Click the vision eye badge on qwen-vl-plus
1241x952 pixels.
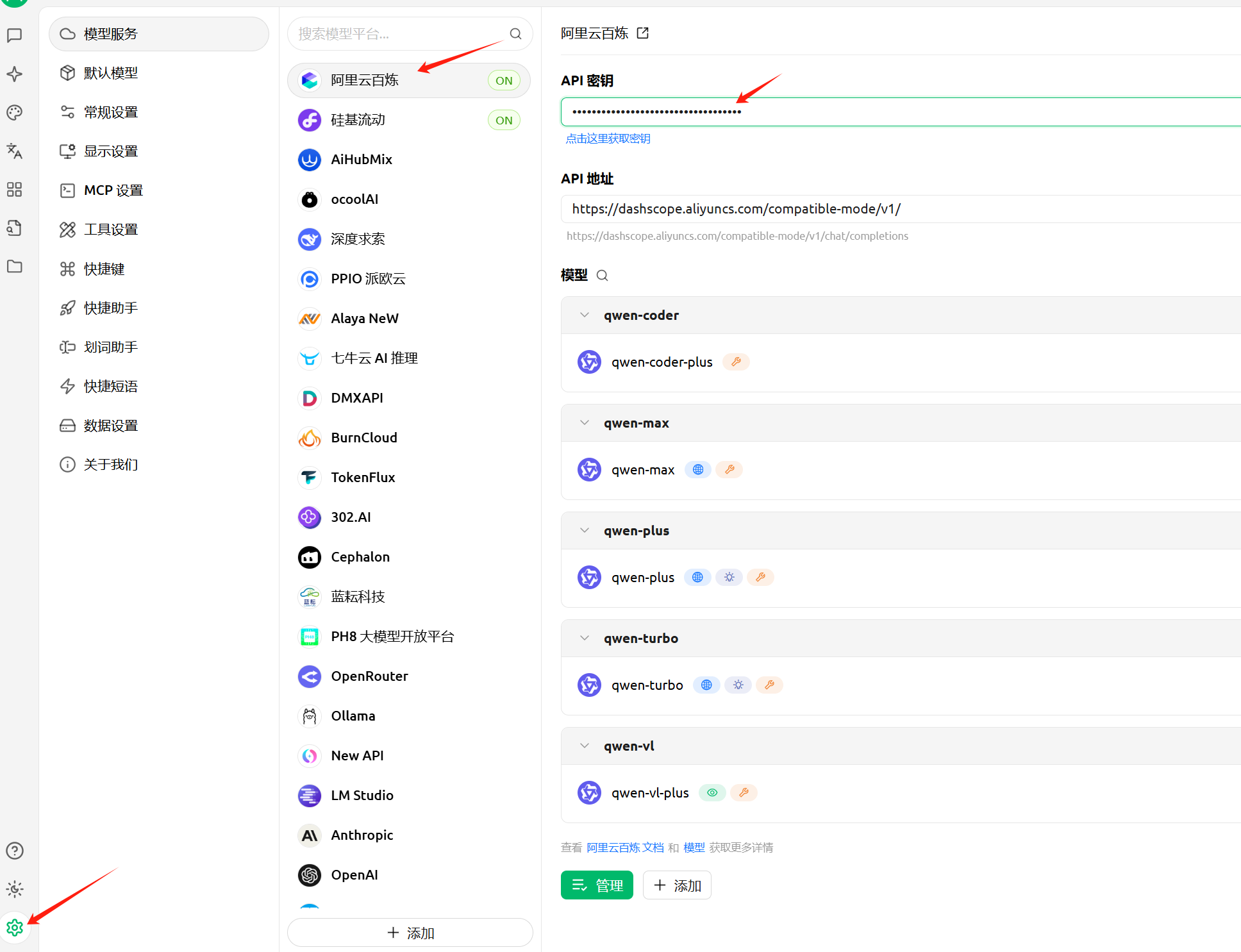pyautogui.click(x=712, y=792)
